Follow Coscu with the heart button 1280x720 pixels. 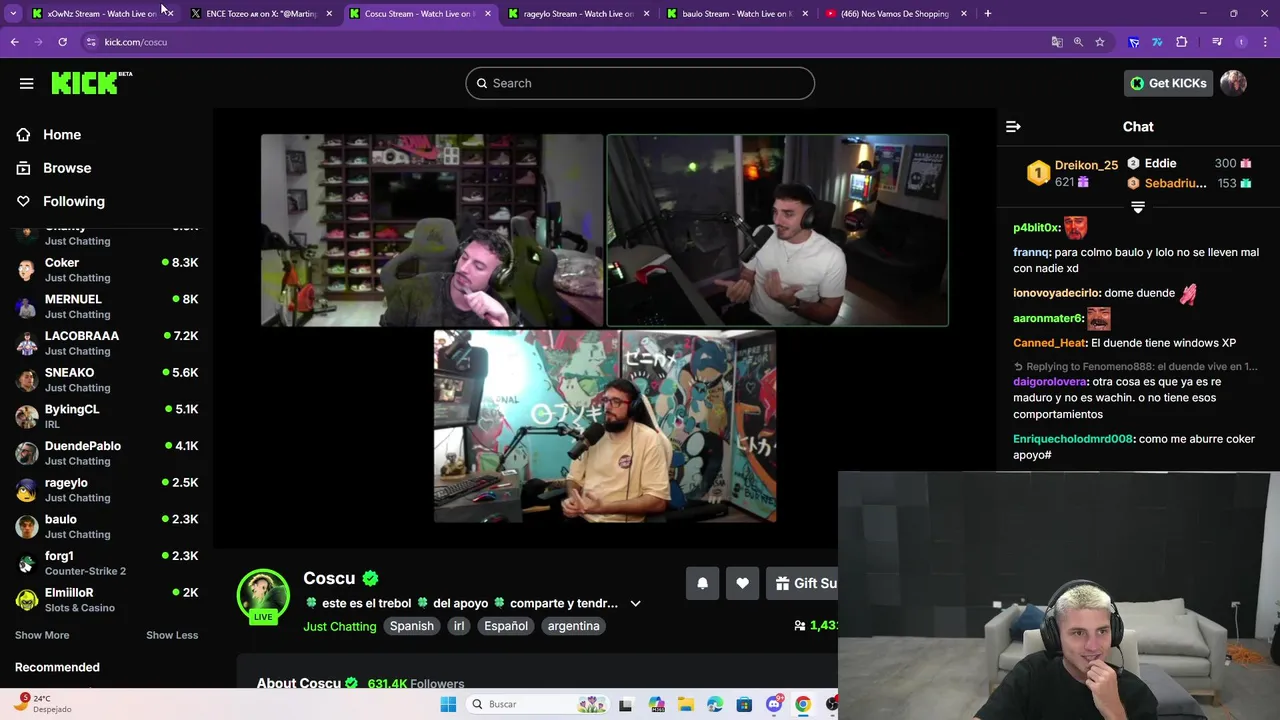pyautogui.click(x=742, y=583)
